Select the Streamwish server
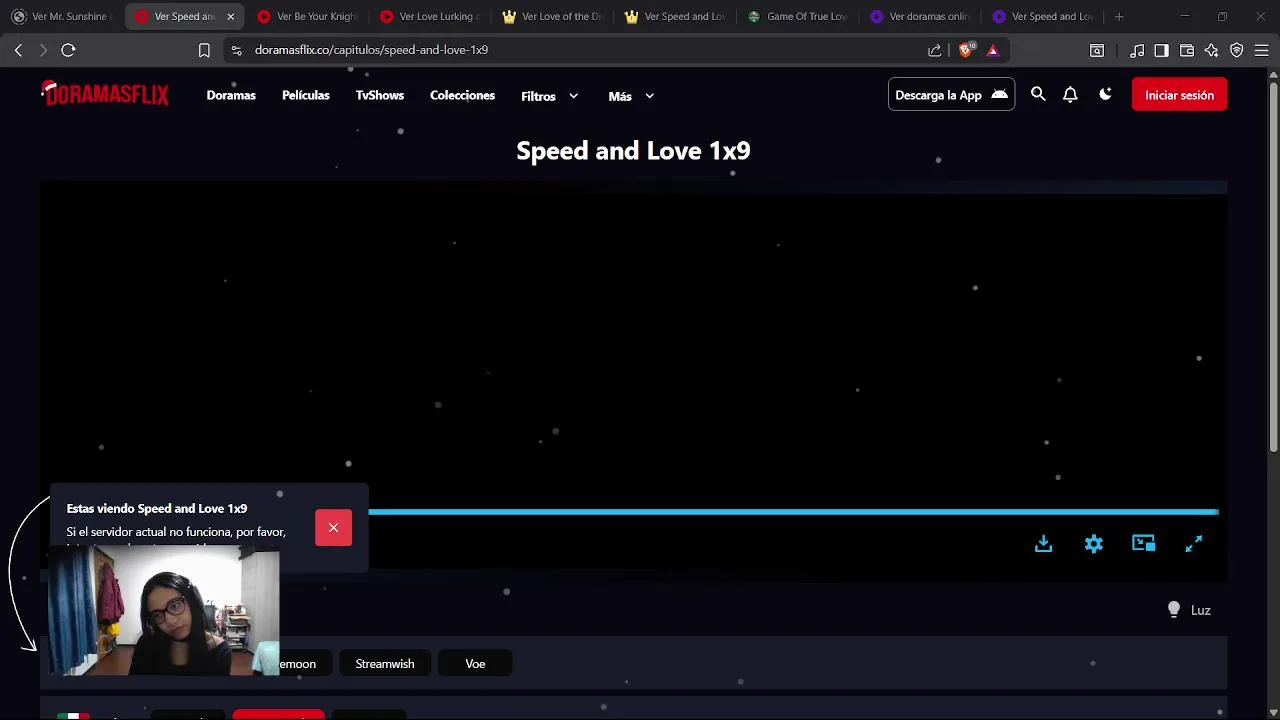 pos(385,664)
